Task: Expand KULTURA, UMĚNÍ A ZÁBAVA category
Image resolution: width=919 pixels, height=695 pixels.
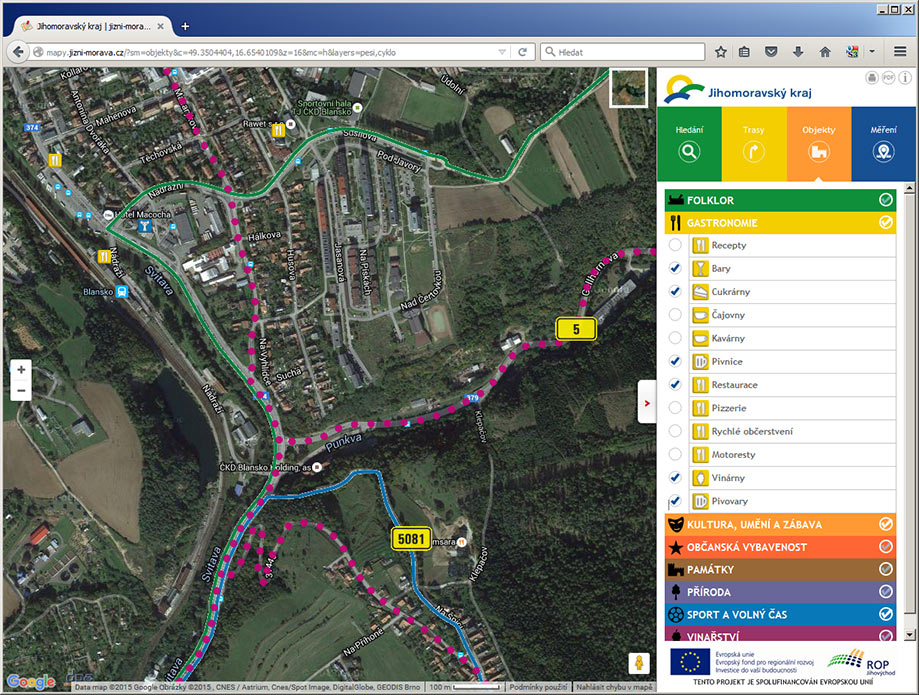Action: pos(780,524)
